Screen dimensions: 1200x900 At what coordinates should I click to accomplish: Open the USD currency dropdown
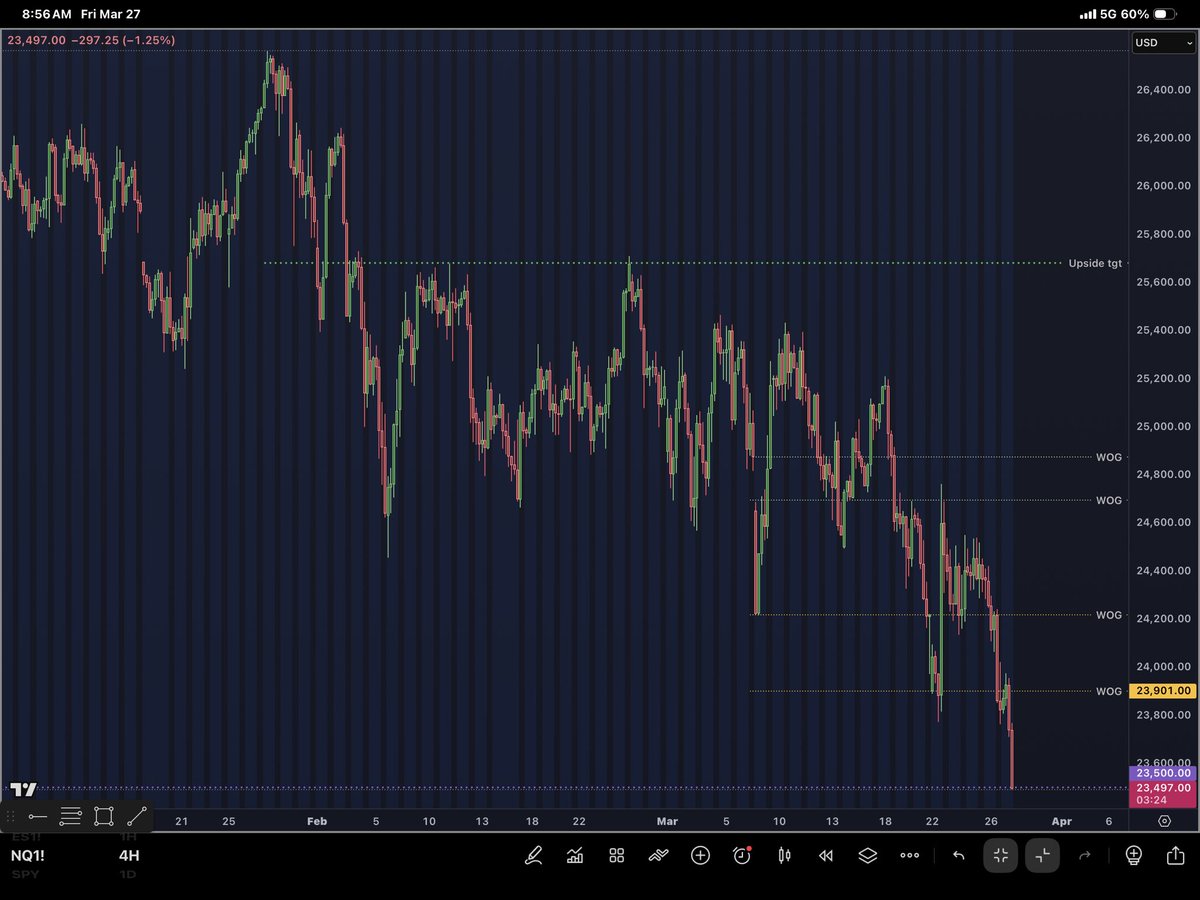[1163, 43]
